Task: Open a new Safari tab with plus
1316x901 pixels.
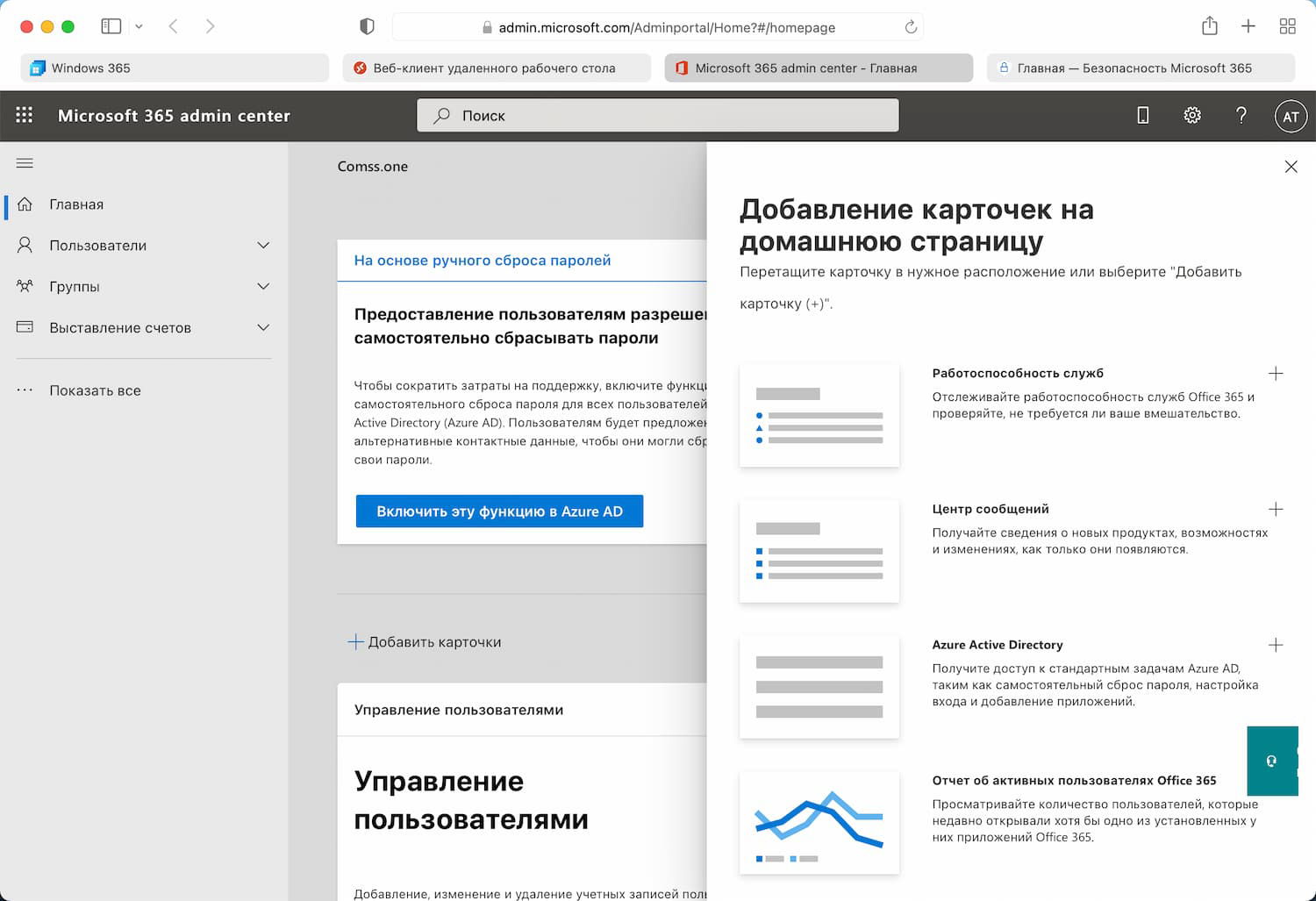Action: [1248, 26]
